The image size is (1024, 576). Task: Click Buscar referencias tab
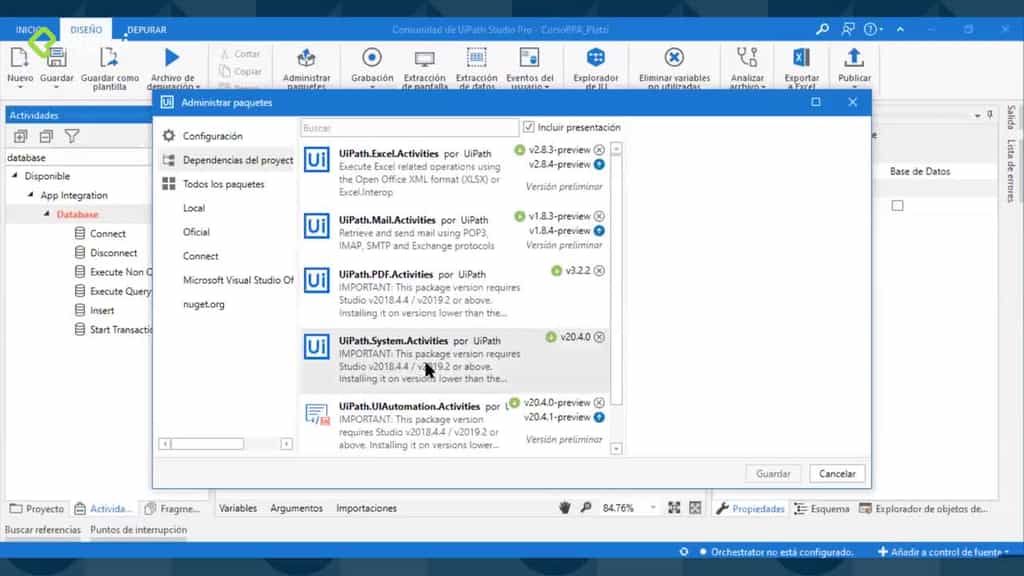coord(43,530)
